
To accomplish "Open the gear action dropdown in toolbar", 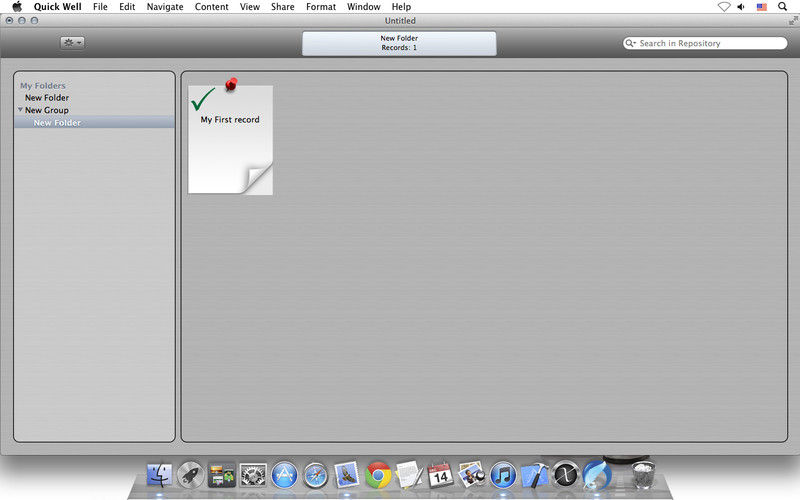I will click(x=72, y=43).
